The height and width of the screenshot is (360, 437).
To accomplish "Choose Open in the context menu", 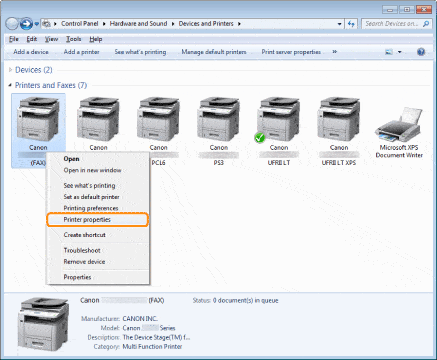I will [x=98, y=159].
